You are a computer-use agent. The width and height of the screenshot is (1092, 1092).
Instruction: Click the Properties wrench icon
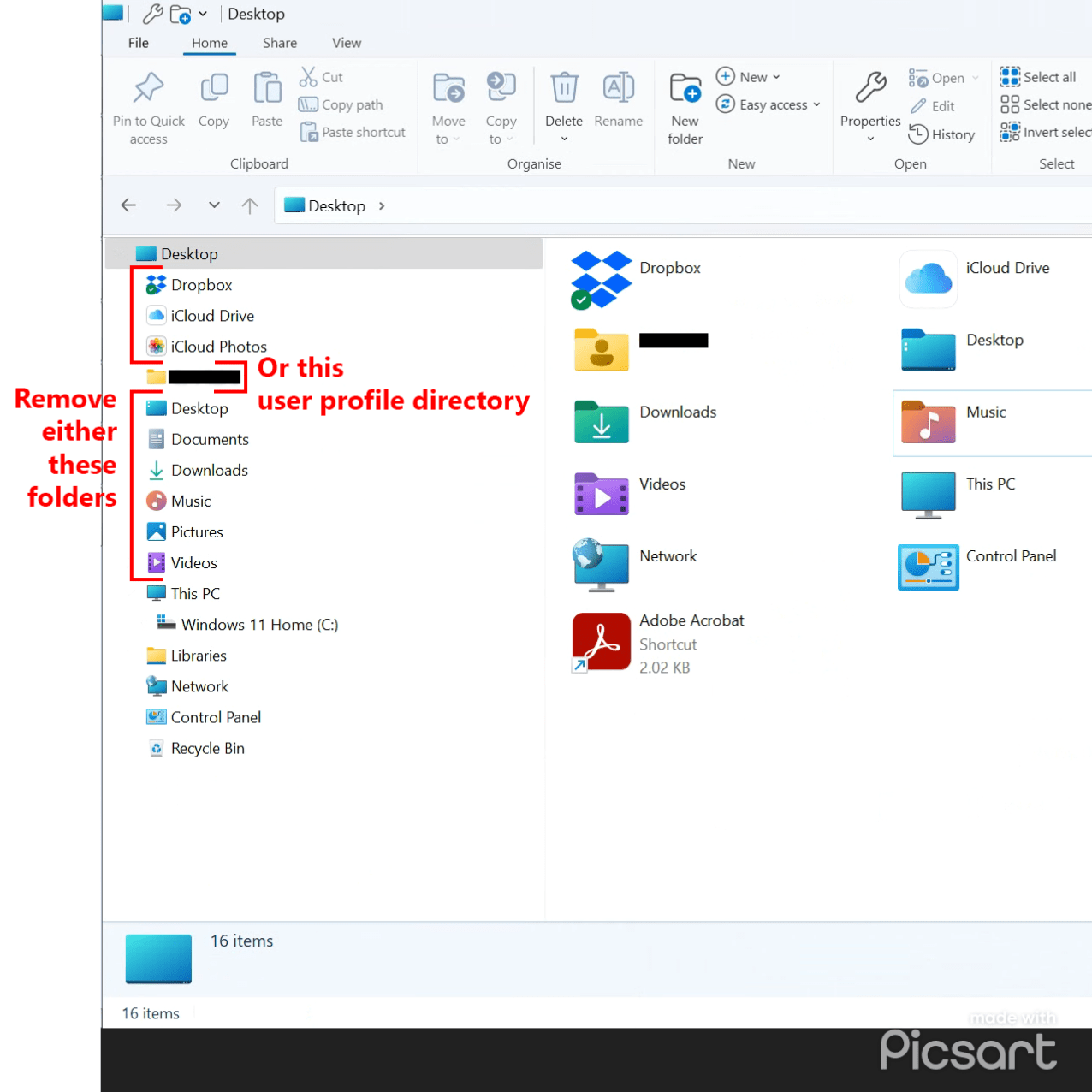pos(870,87)
